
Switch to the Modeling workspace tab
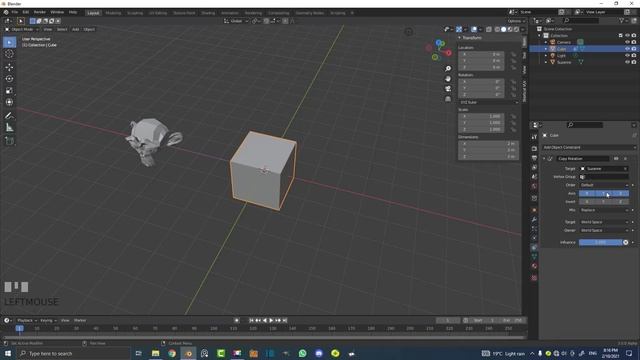(x=113, y=13)
